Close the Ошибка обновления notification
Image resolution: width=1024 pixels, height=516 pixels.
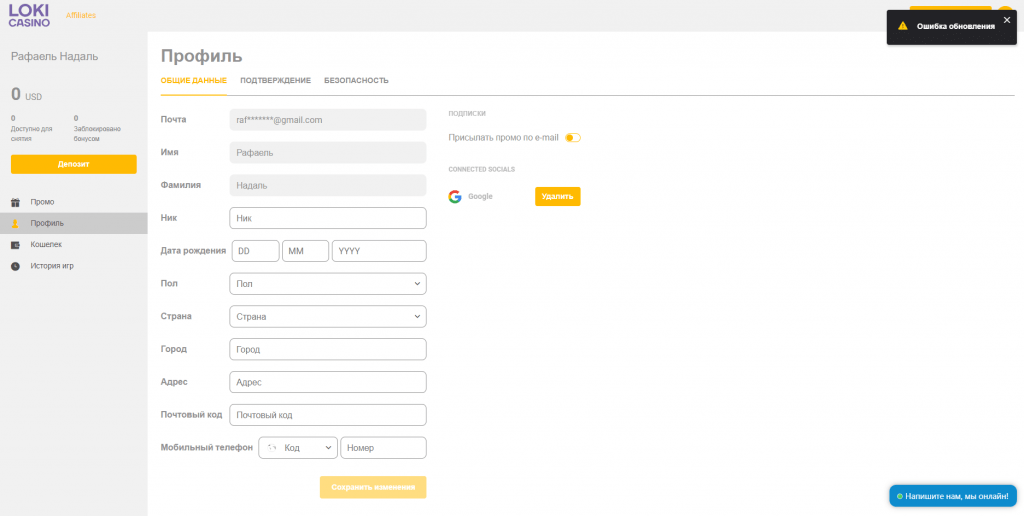tap(1006, 20)
